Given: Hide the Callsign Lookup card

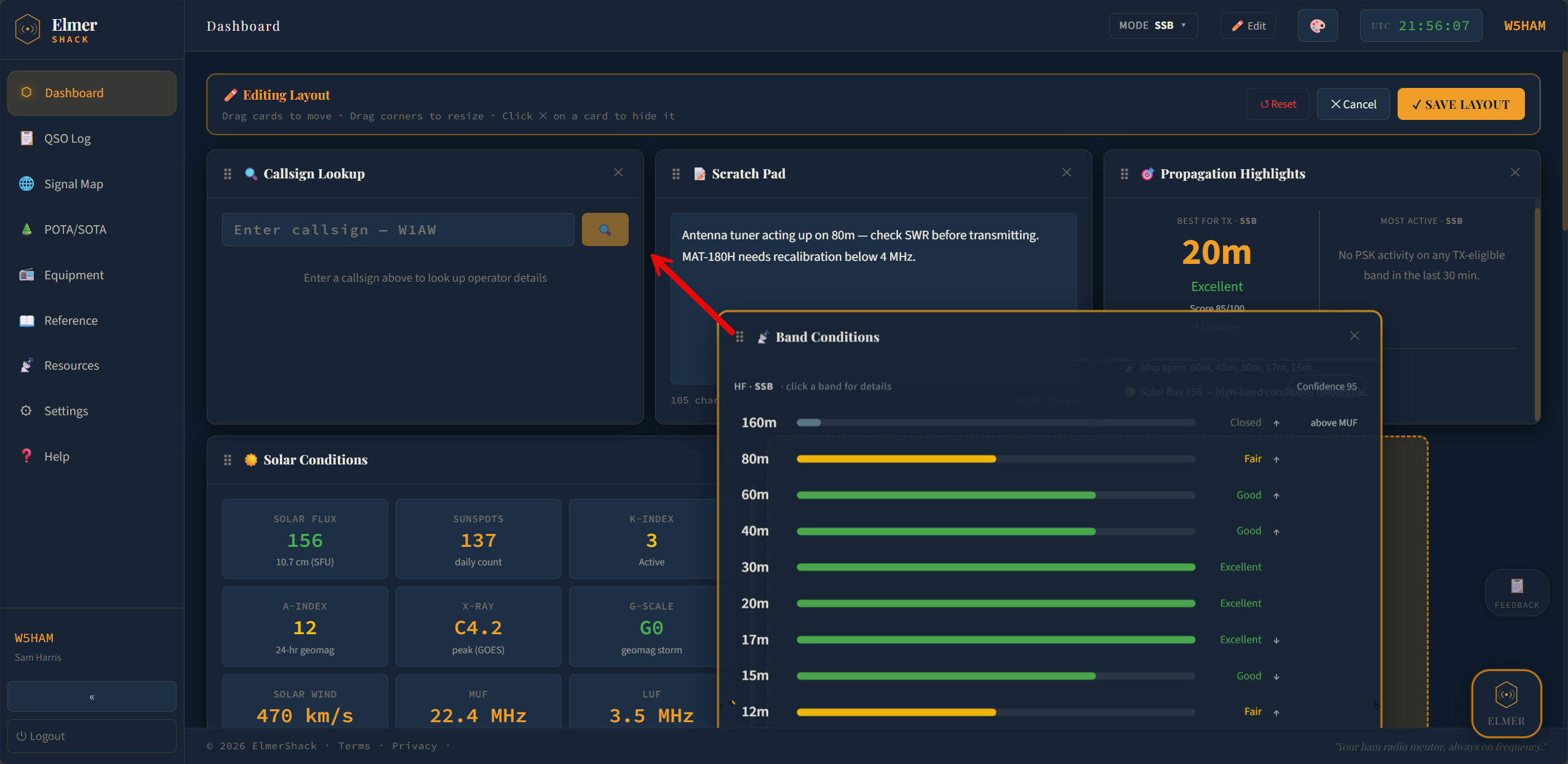Looking at the screenshot, I should (618, 173).
